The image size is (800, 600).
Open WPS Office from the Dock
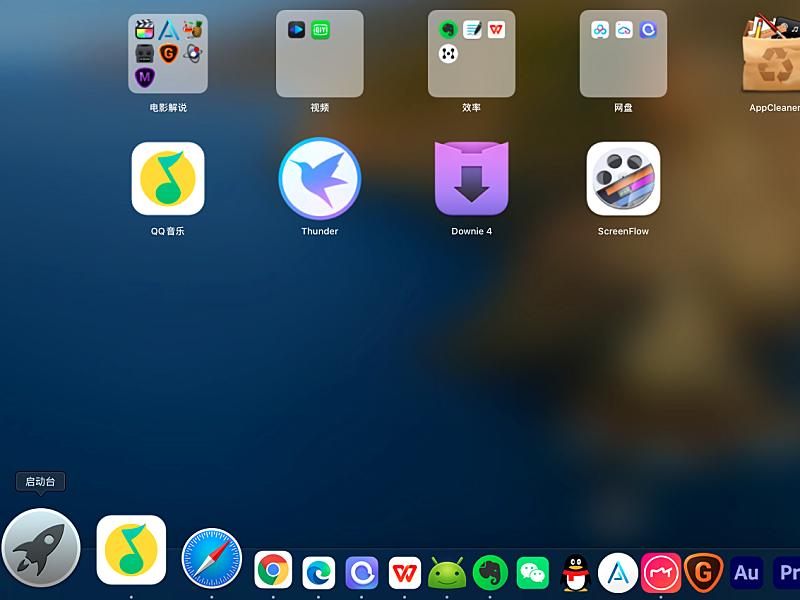pos(405,572)
